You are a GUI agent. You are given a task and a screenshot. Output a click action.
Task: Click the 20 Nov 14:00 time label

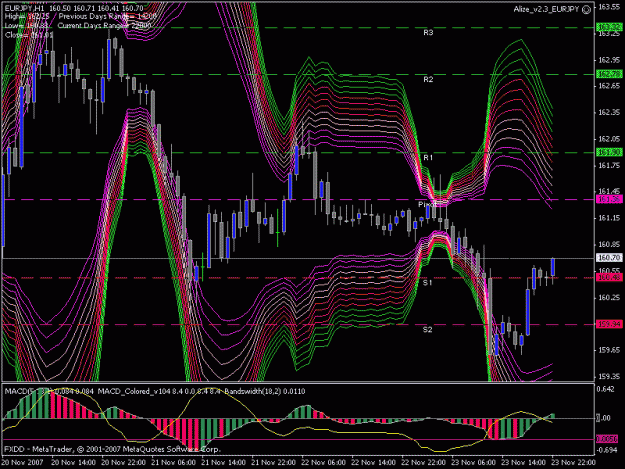click(73, 463)
